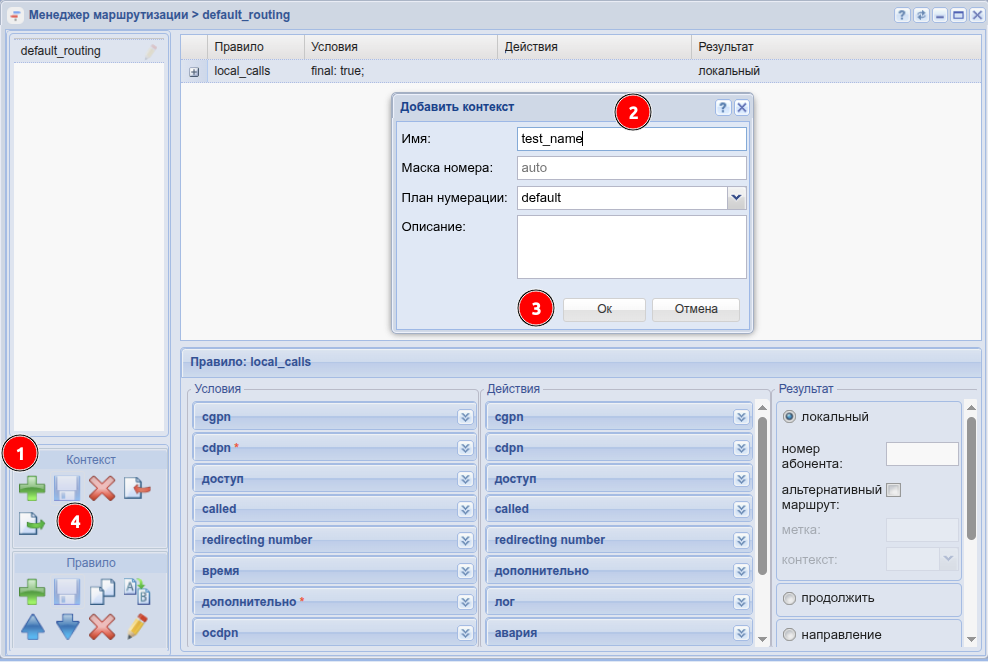This screenshot has width=988, height=662.
Task: Expand the cgpn conditions section
Action: click(465, 417)
